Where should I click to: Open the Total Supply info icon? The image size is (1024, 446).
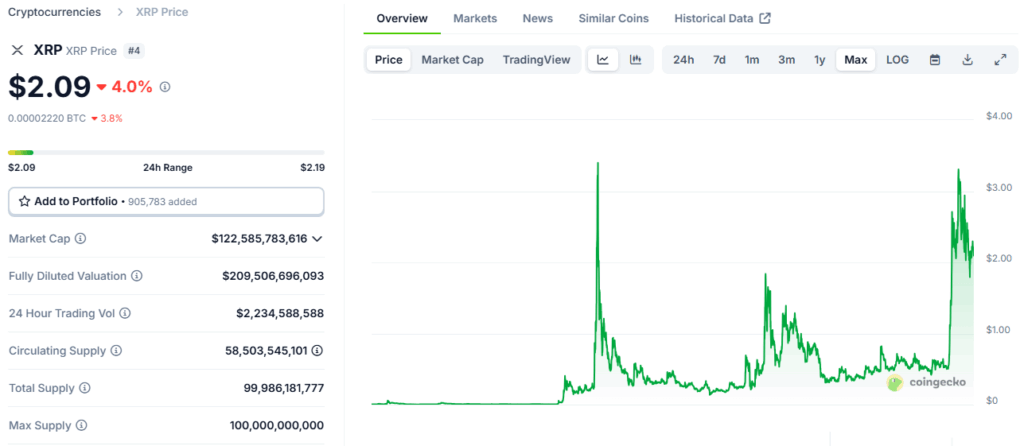tap(85, 388)
